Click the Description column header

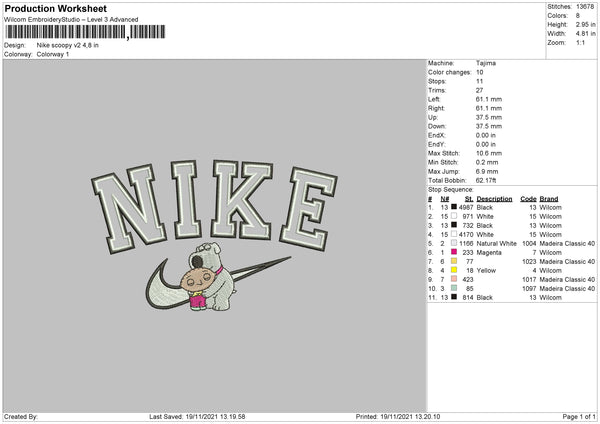[494, 199]
